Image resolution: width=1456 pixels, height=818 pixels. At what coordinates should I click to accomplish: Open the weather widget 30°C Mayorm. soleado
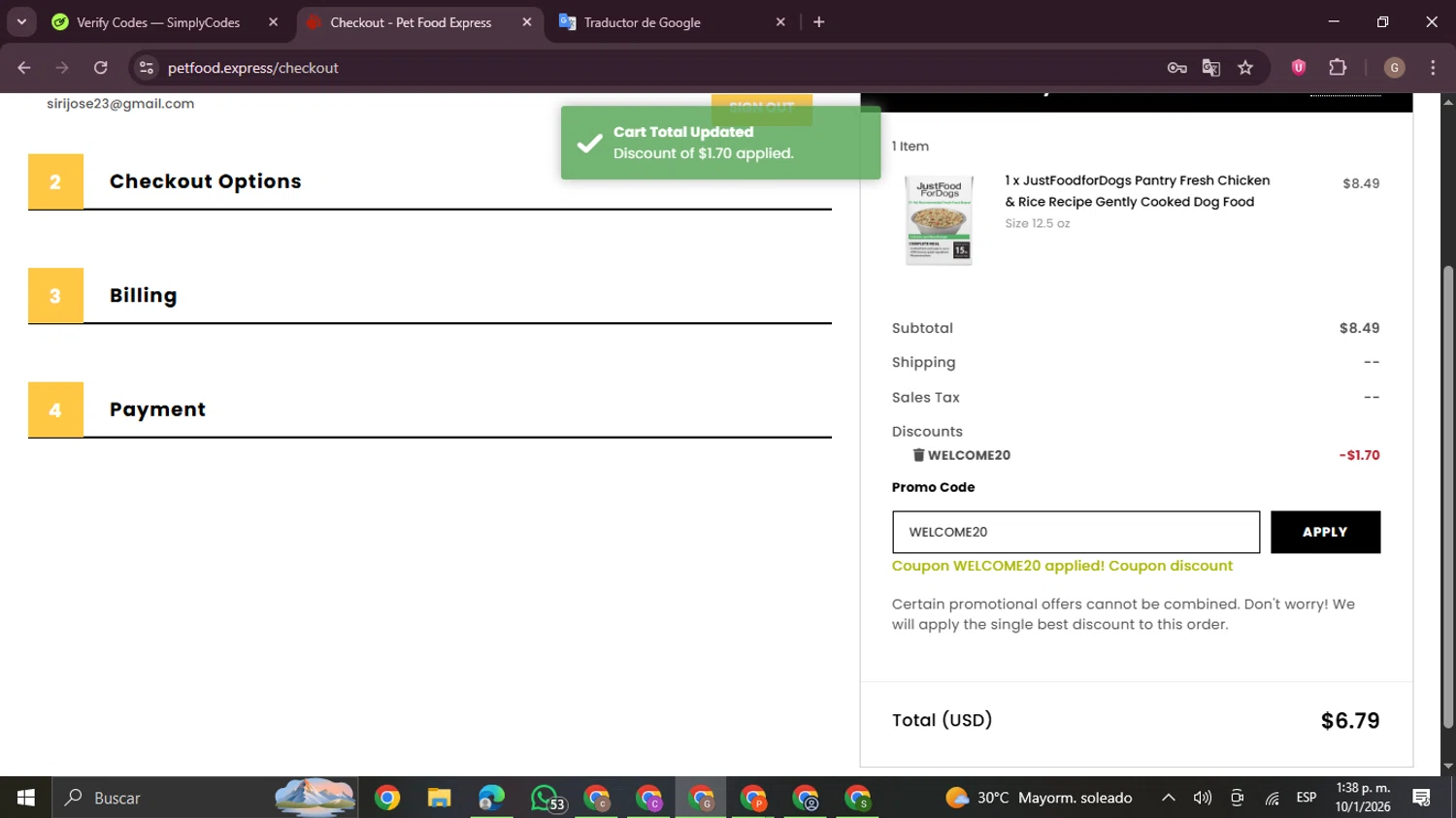point(1039,798)
